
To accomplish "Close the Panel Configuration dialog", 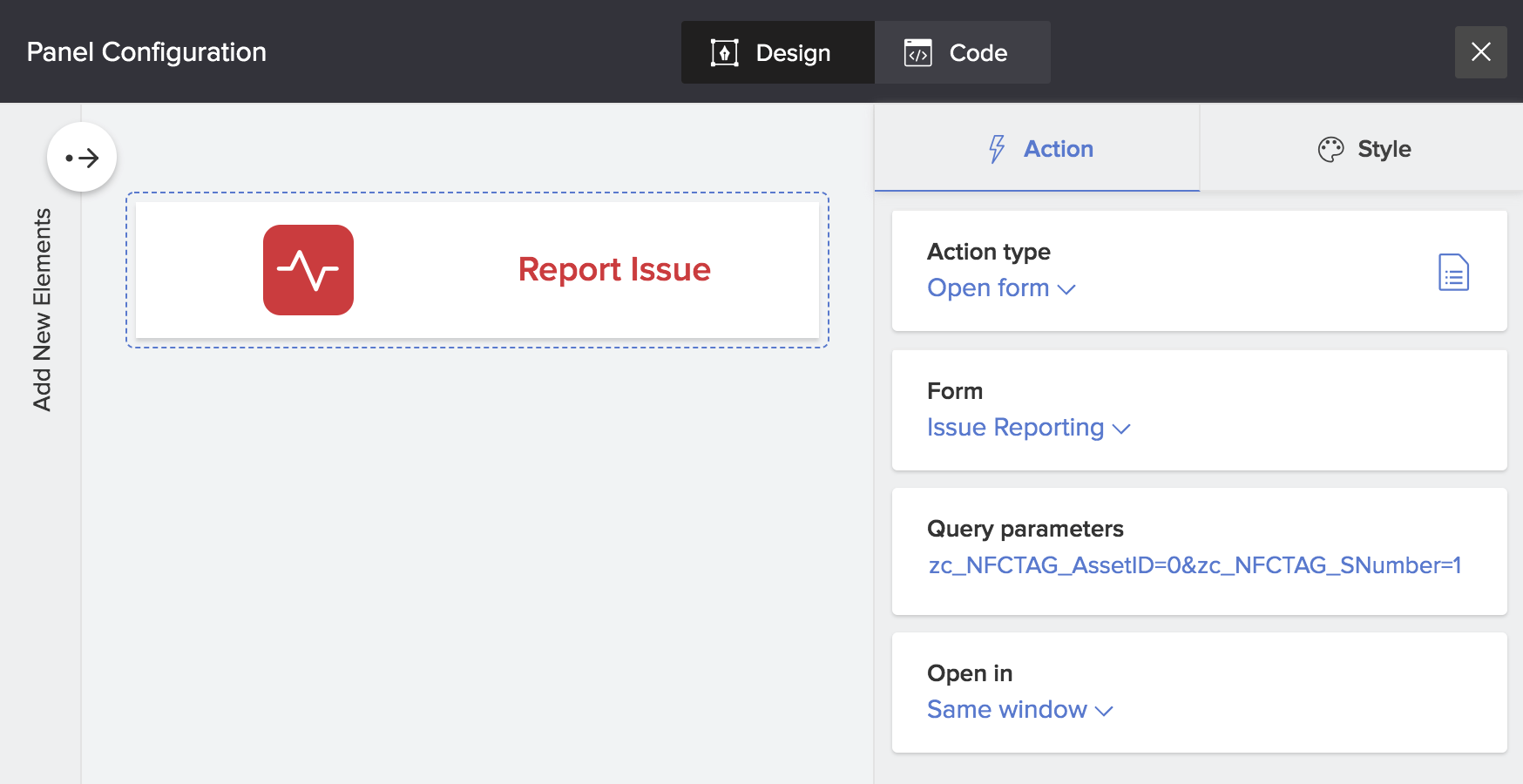I will [x=1480, y=52].
